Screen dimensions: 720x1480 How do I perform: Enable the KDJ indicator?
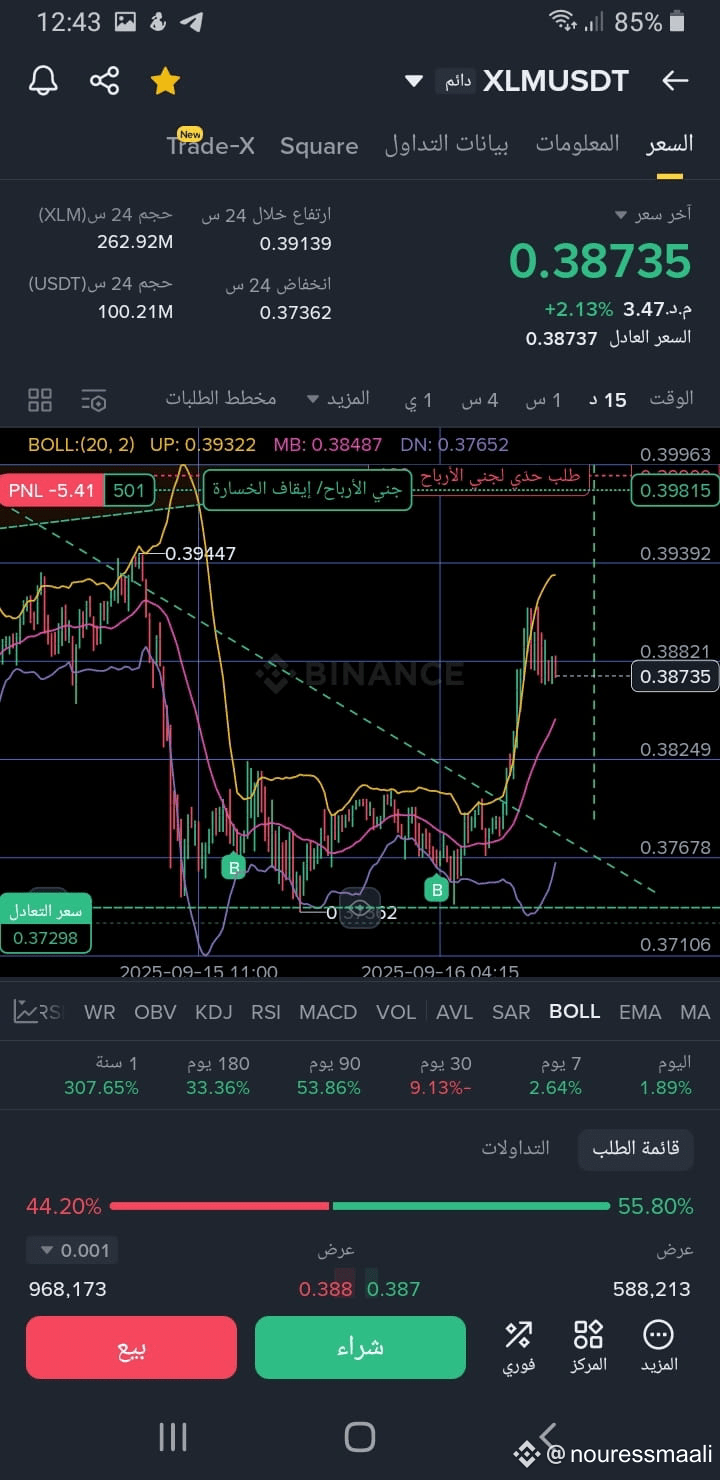click(x=213, y=1012)
